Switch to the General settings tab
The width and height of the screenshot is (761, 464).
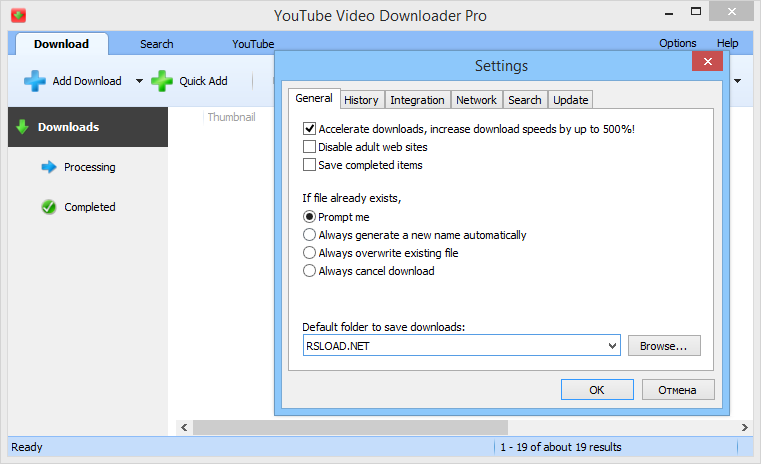[x=314, y=98]
